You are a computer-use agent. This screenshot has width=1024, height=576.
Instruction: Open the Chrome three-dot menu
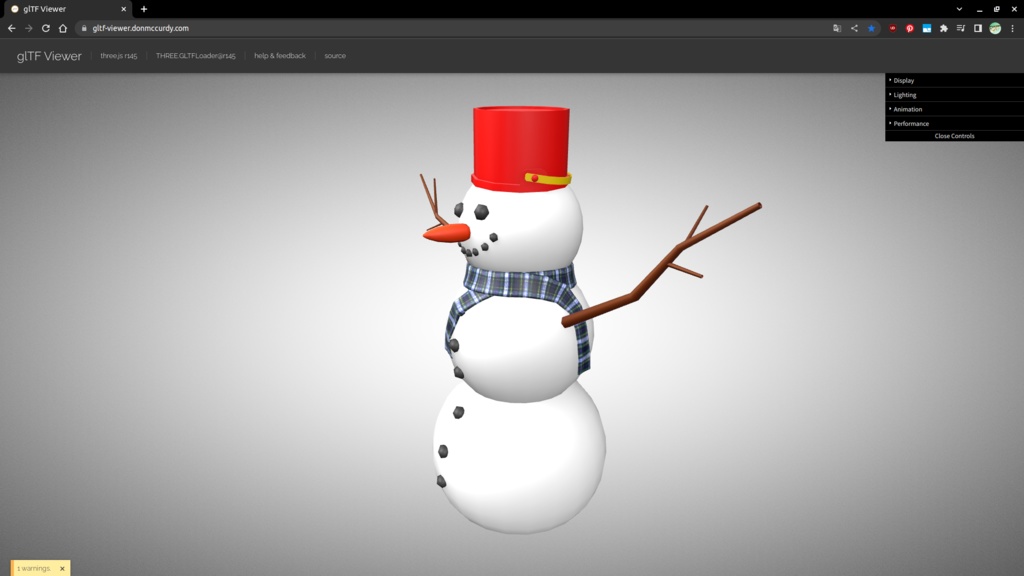click(x=1012, y=28)
